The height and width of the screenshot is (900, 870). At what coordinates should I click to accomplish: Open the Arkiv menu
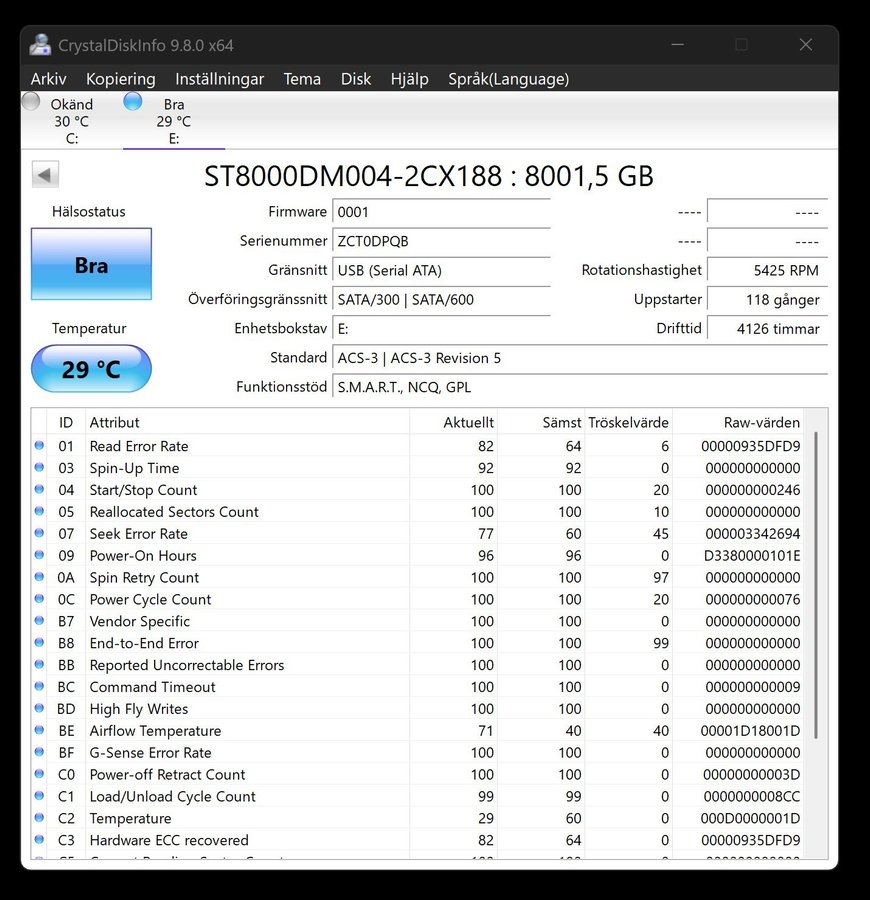(48, 79)
